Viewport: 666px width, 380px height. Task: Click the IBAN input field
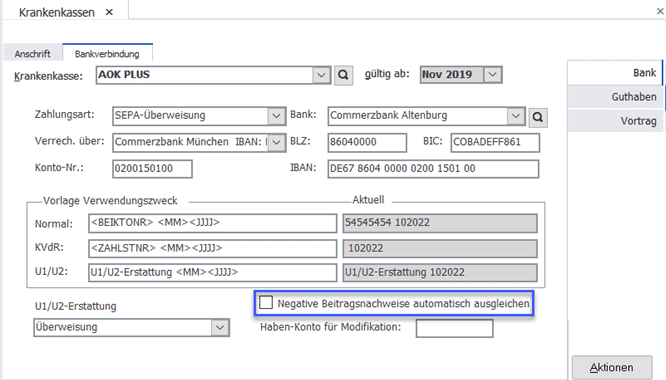coord(433,169)
